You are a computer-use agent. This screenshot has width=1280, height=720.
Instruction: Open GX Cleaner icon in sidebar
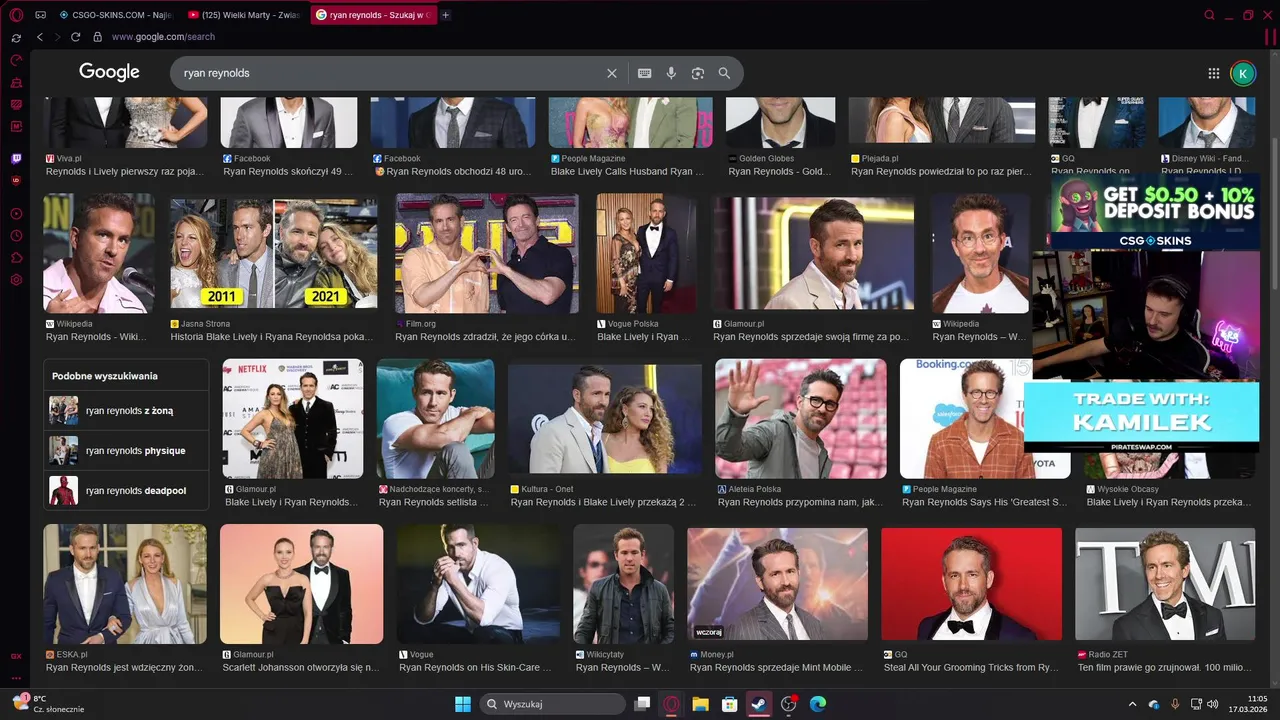click(x=16, y=82)
